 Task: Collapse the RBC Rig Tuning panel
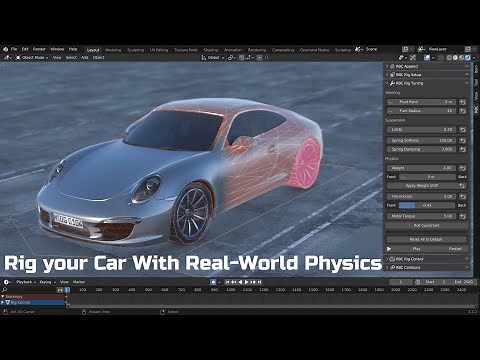point(428,83)
